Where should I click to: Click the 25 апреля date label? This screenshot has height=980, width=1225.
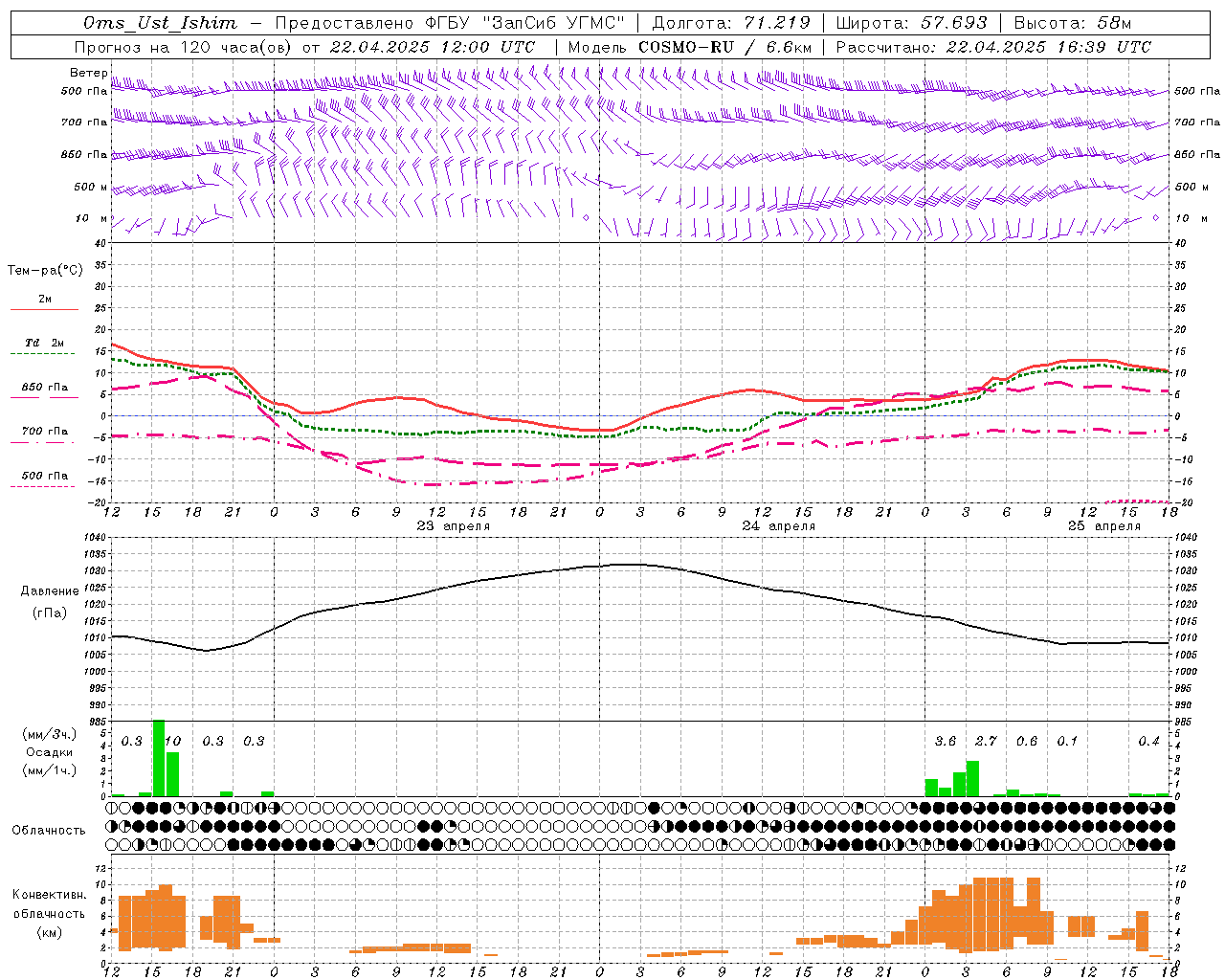1104,526
